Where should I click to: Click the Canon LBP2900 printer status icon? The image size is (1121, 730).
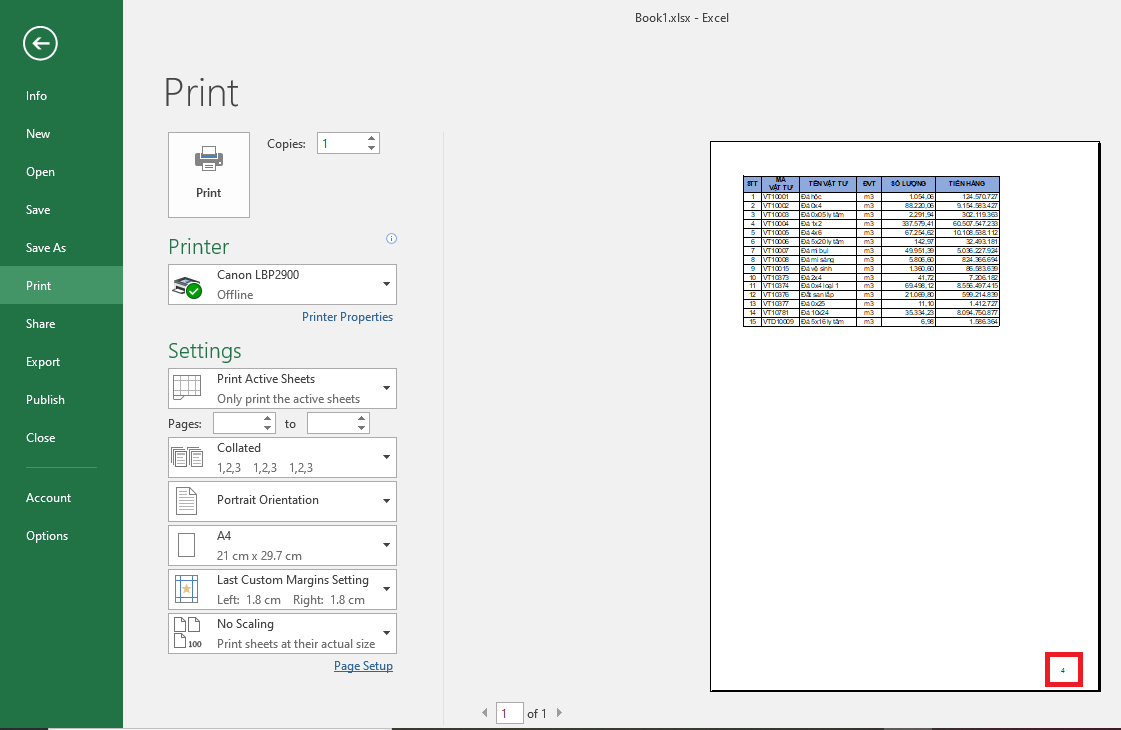click(x=187, y=285)
